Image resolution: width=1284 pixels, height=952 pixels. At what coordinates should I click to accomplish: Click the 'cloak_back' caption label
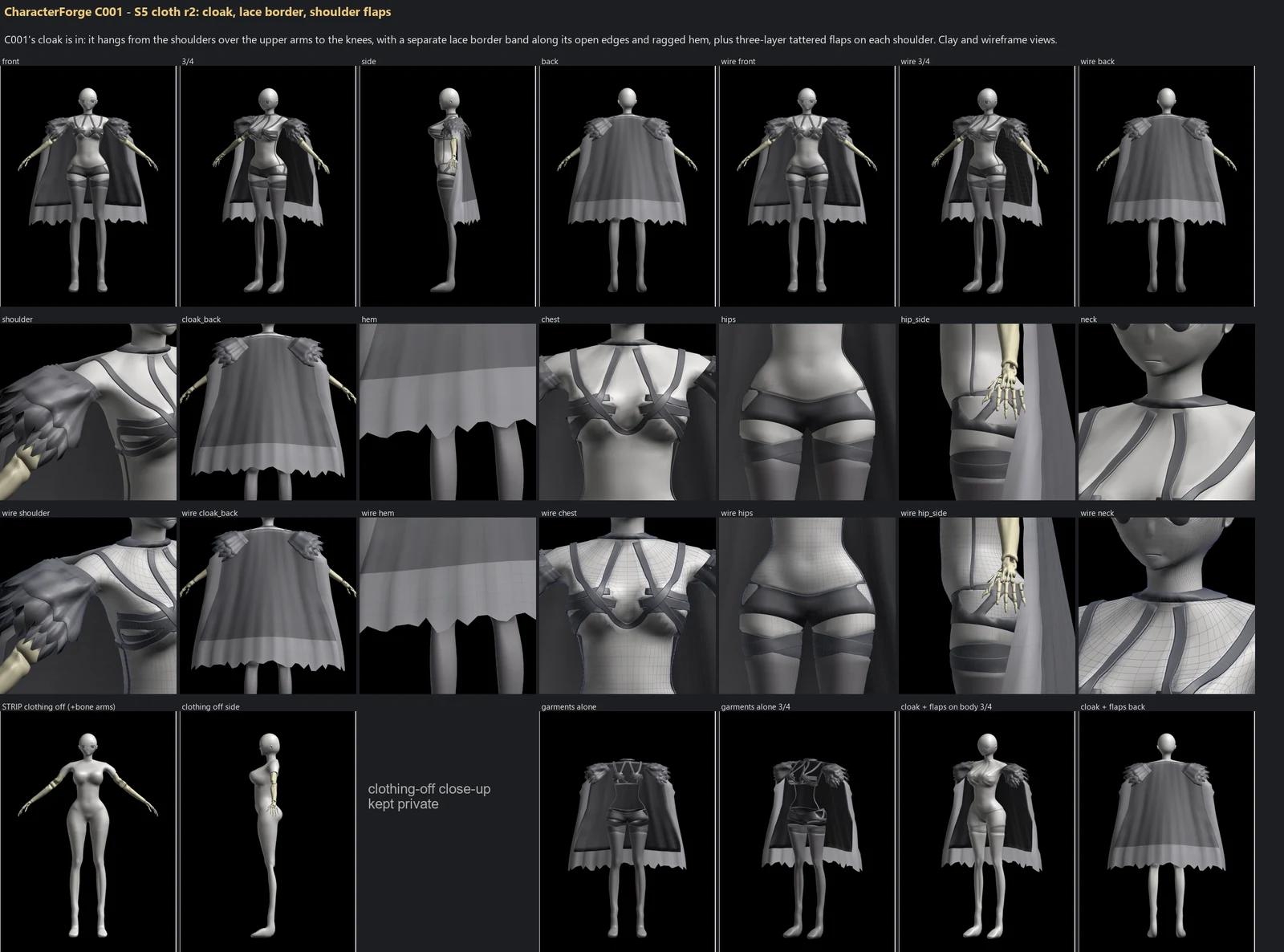pyautogui.click(x=201, y=319)
